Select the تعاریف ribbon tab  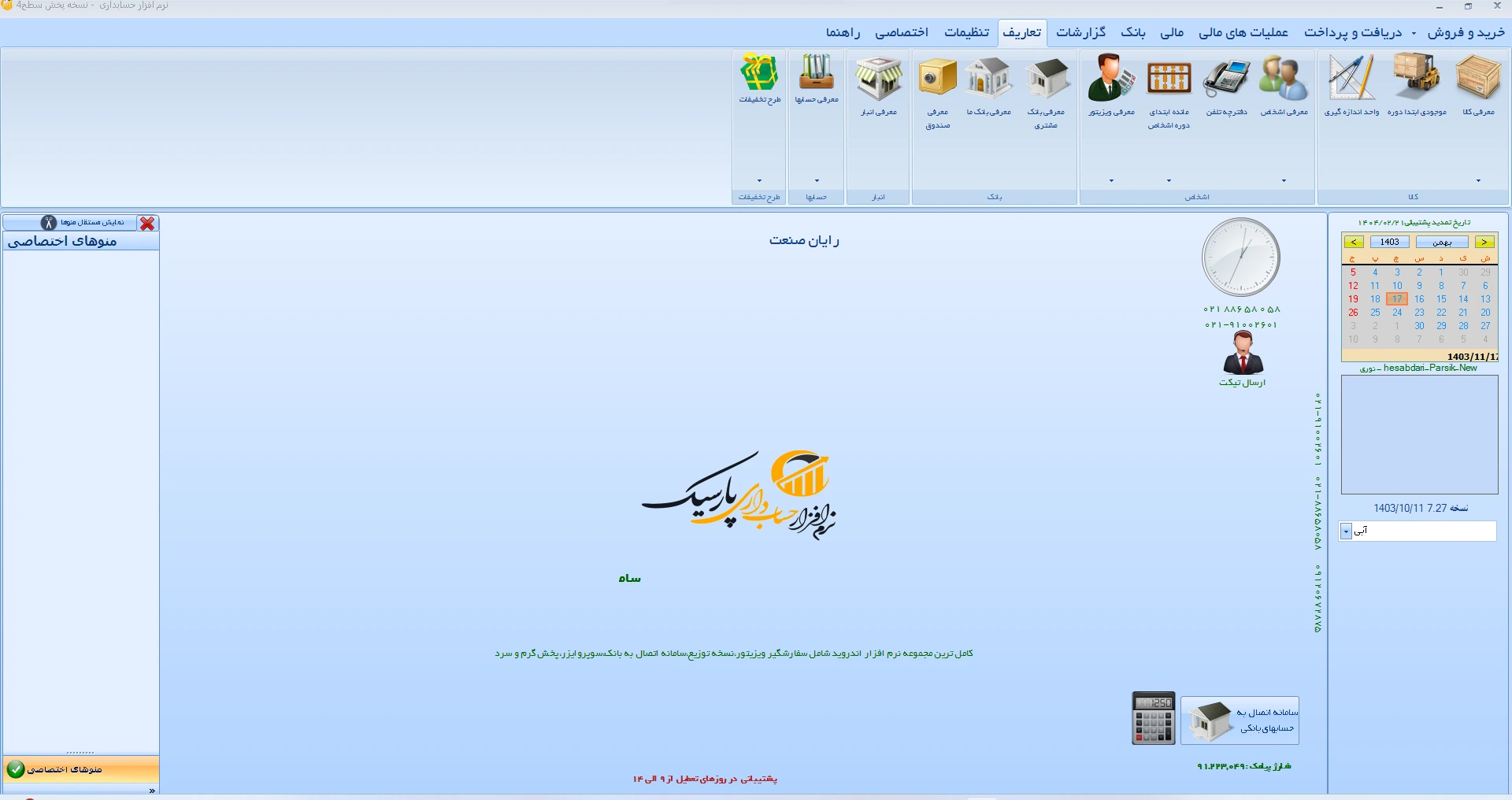[x=1022, y=32]
